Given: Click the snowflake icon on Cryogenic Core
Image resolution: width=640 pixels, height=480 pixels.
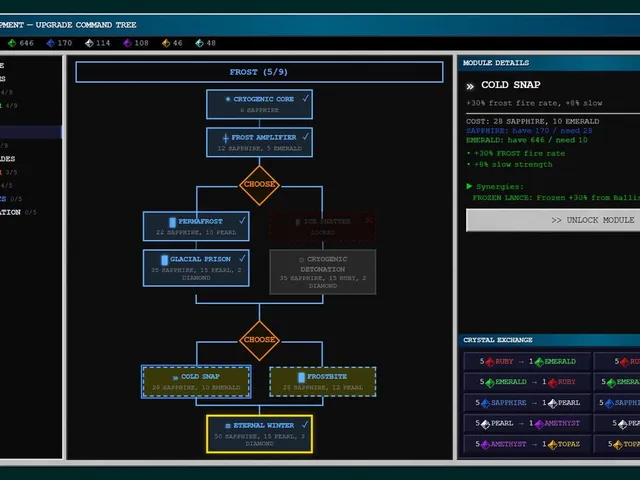Looking at the screenshot, I should coord(228,99).
